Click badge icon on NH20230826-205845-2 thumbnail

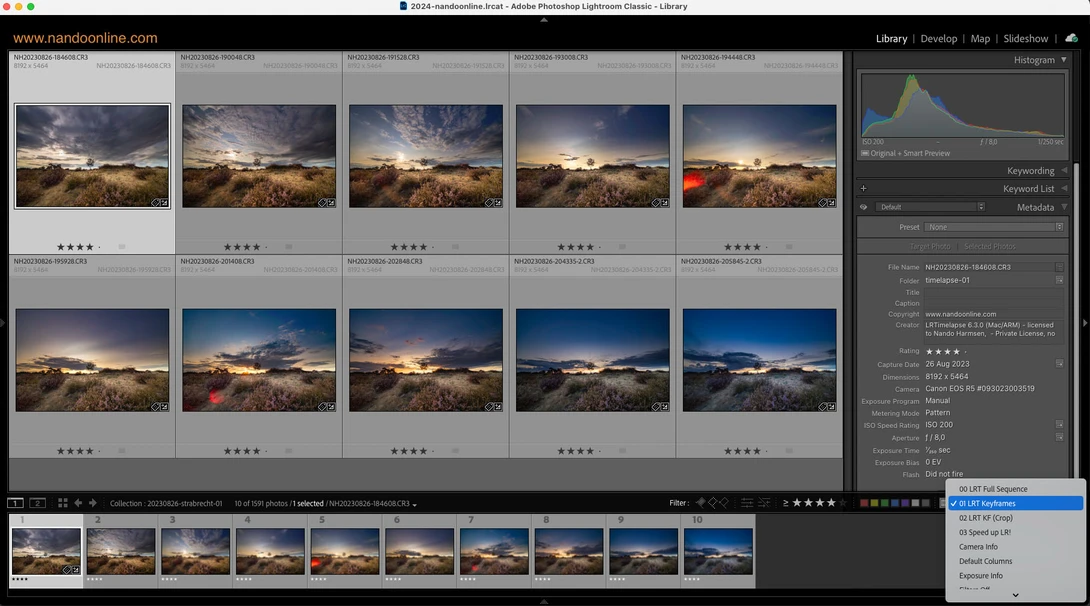coord(827,407)
